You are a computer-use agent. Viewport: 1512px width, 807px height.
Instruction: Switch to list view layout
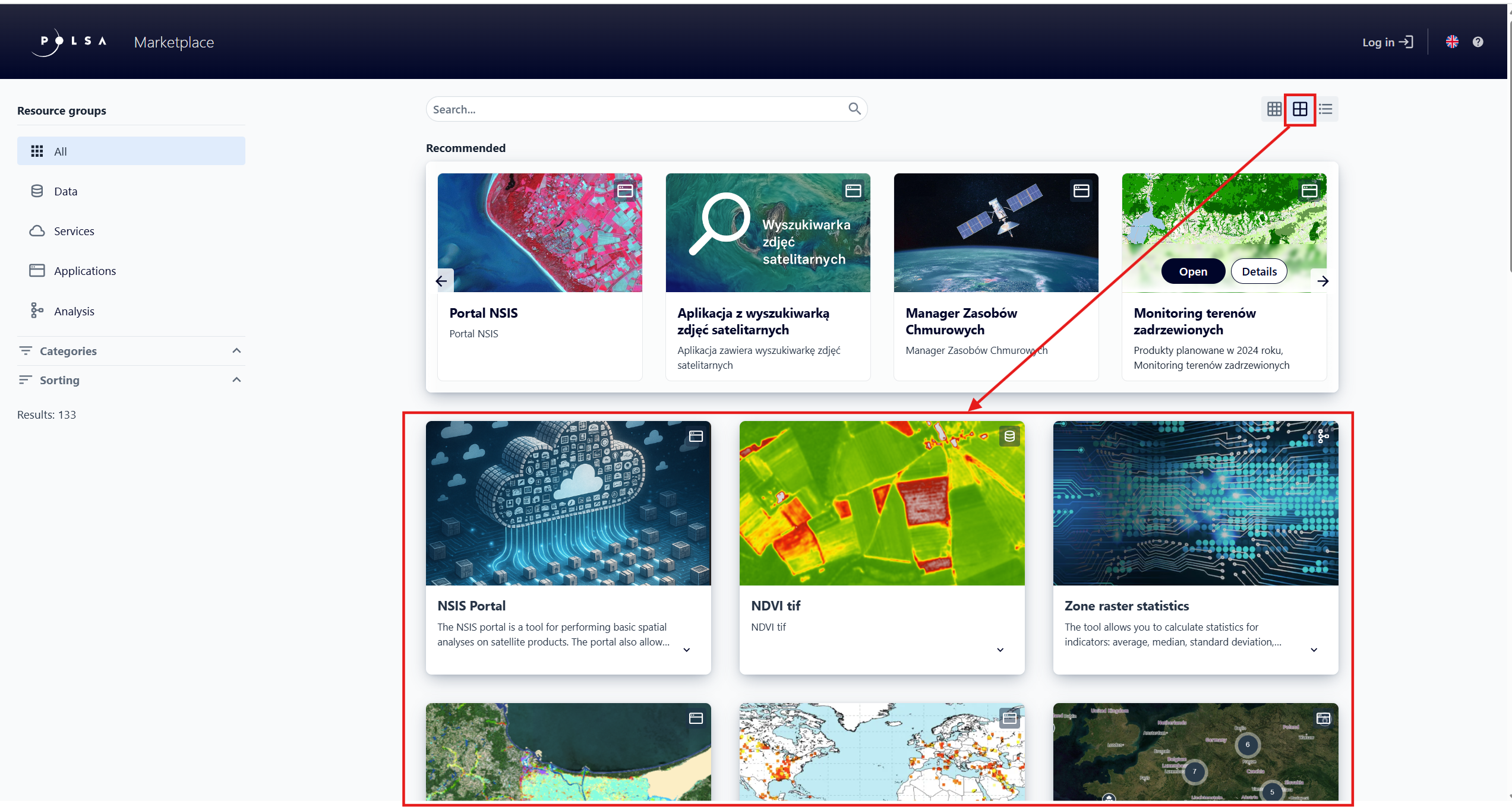click(1325, 109)
